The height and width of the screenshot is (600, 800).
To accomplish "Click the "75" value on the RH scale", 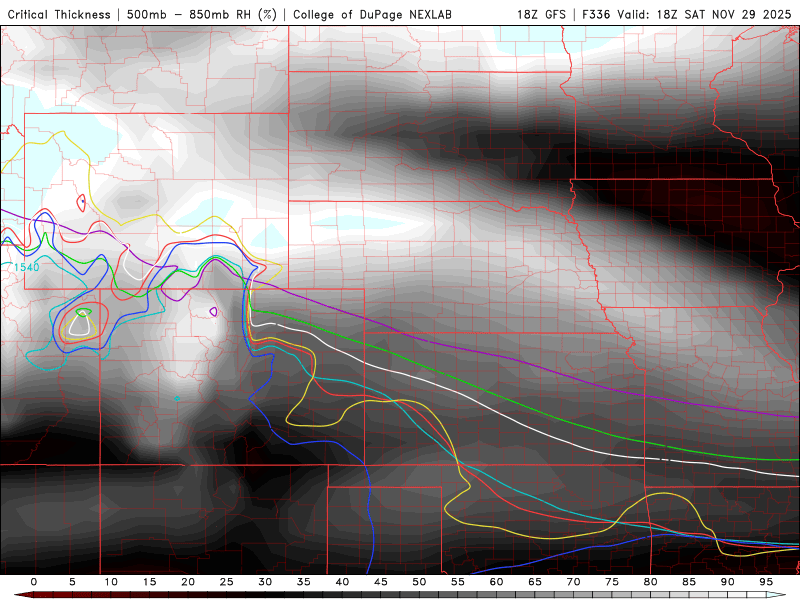I will [x=612, y=582].
